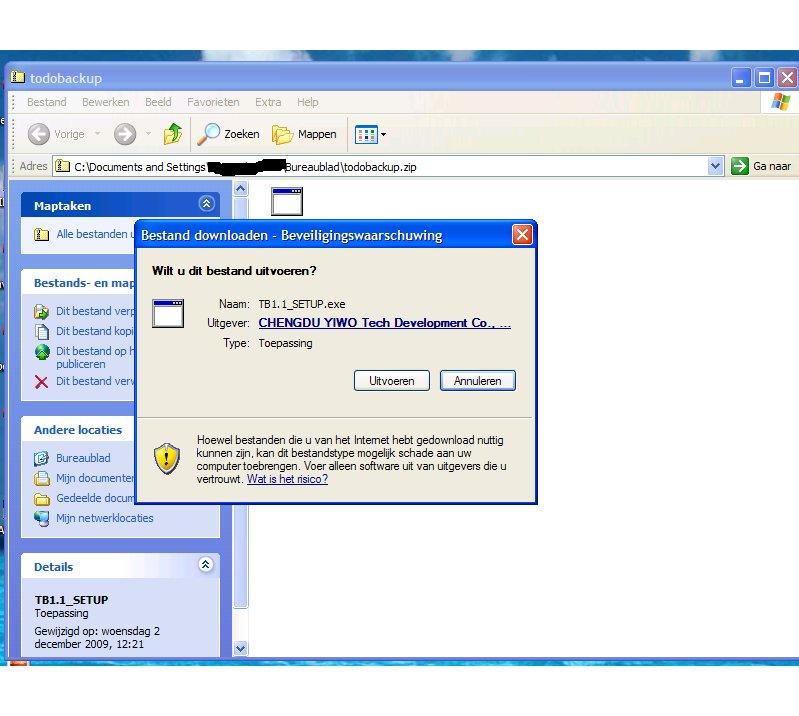Click the Gedeelde documenten folder icon
The height and width of the screenshot is (716, 799).
tap(42, 499)
